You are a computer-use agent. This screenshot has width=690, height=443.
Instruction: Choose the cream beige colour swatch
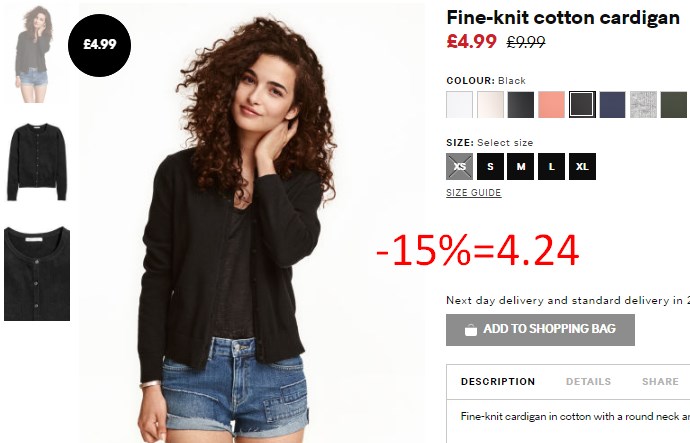pyautogui.click(x=490, y=105)
